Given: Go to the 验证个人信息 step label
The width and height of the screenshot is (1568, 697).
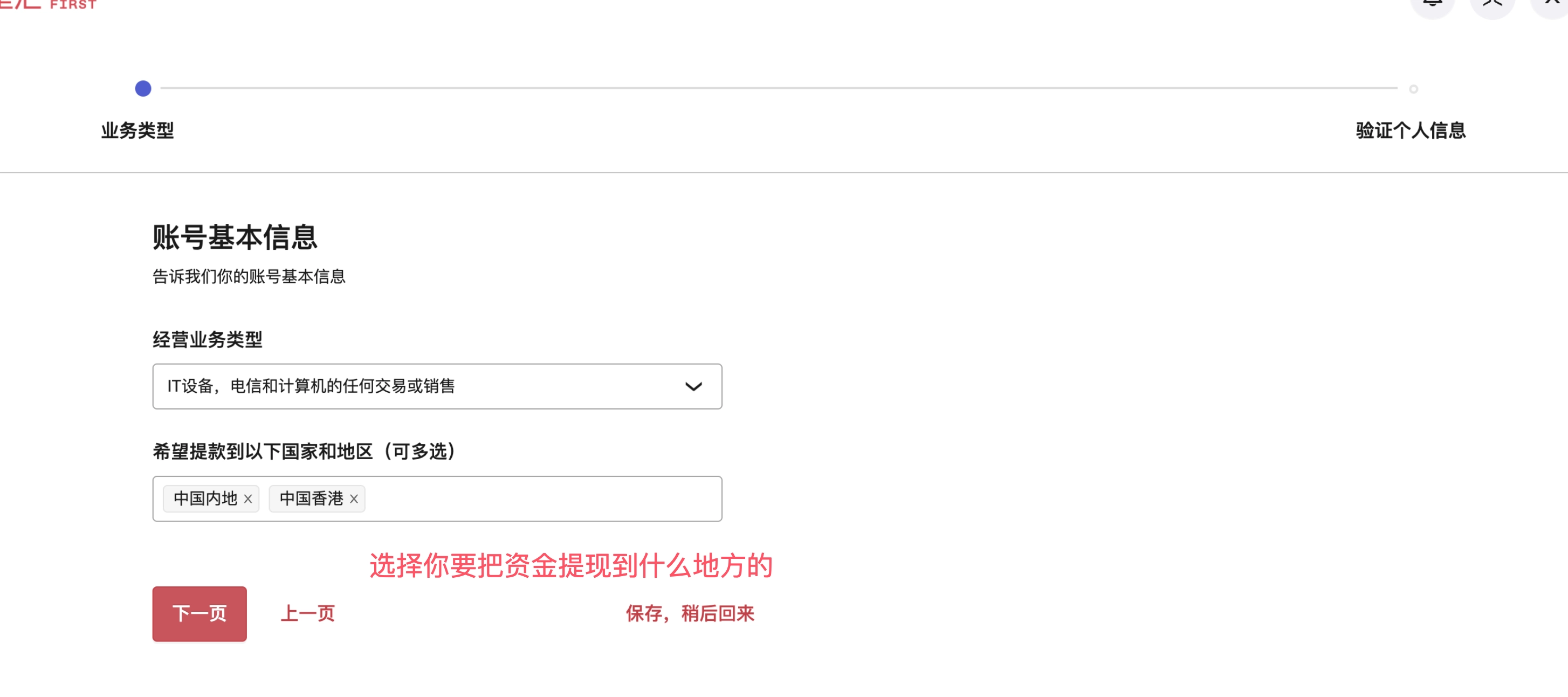Looking at the screenshot, I should pos(1411,131).
